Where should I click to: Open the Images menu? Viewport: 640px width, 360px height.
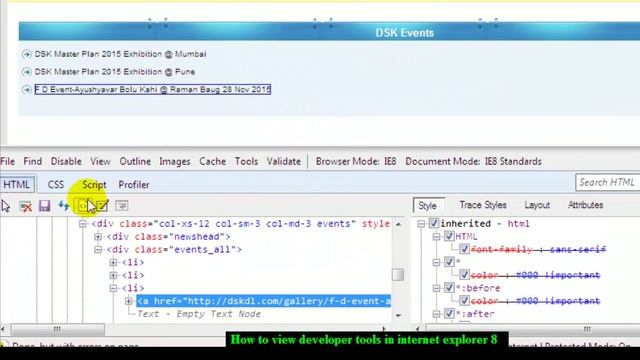(175, 161)
